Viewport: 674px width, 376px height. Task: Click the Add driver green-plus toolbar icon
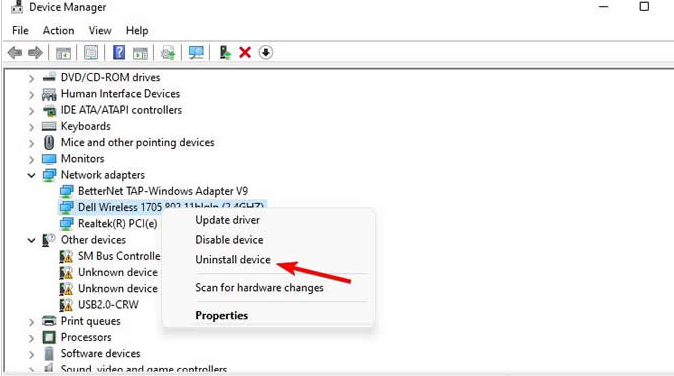click(225, 52)
